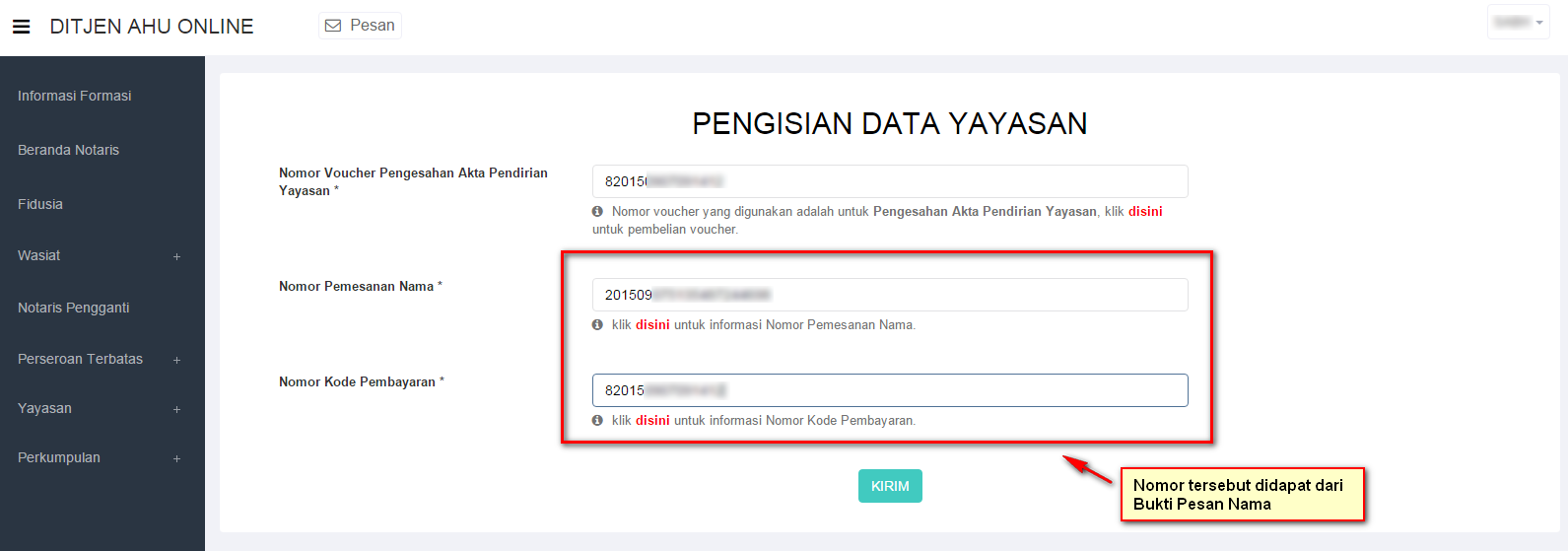Expand Perseroan Terbatas submenu
Screen dimensions: 1568x551
coord(177,360)
